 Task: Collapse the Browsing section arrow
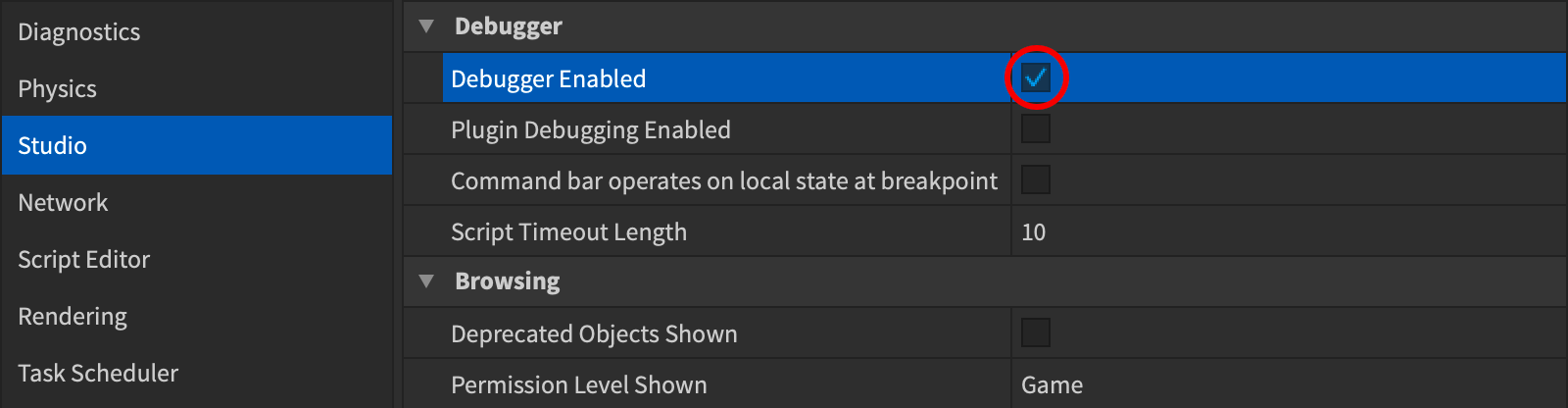point(426,281)
